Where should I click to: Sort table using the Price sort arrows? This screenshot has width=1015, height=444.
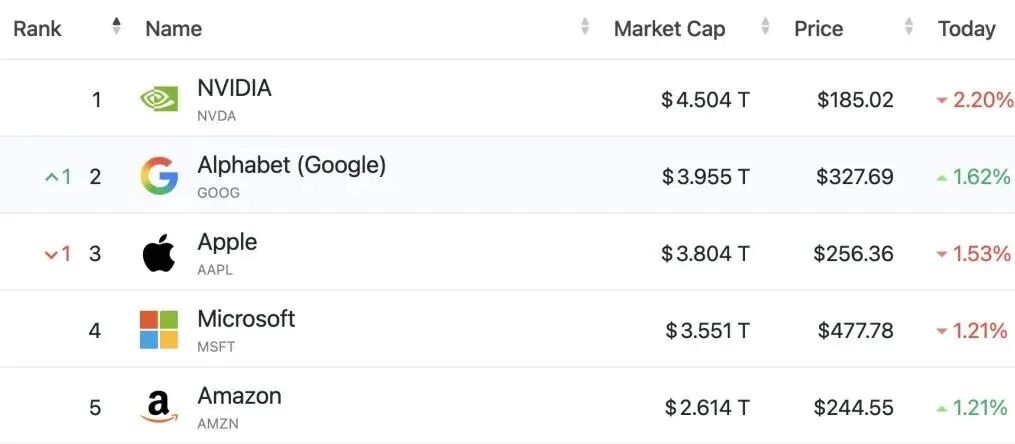pyautogui.click(x=909, y=27)
